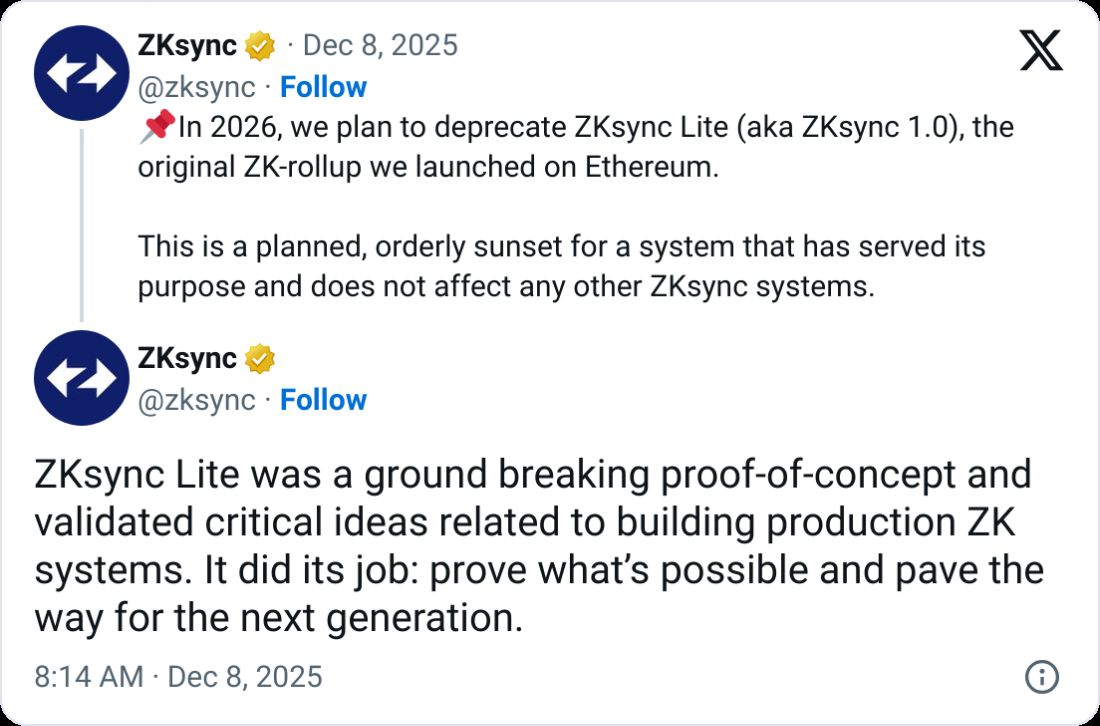The width and height of the screenshot is (1100, 726).
Task: Click the @zksync username below the second ZKsync name
Action: pyautogui.click(x=199, y=400)
